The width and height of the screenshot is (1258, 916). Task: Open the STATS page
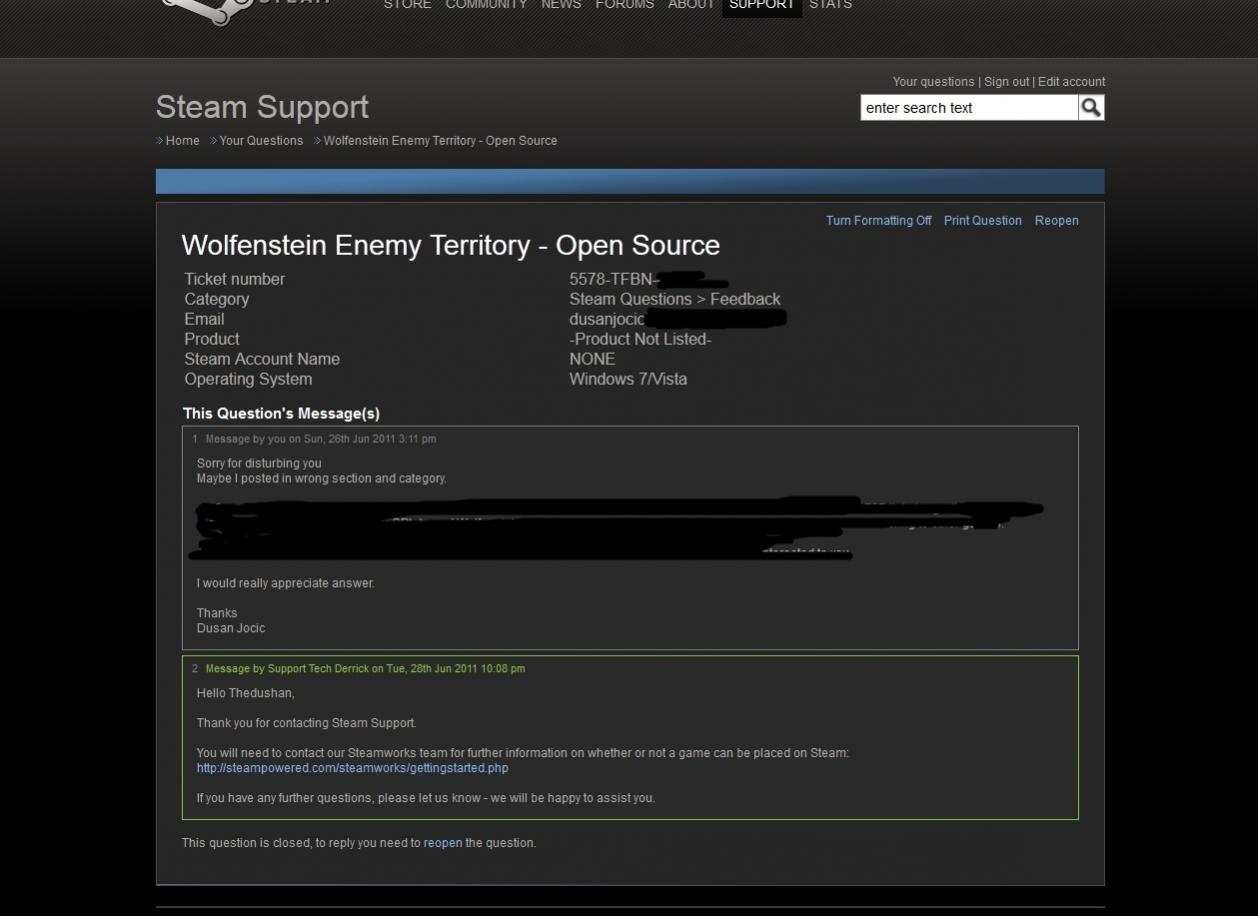830,5
